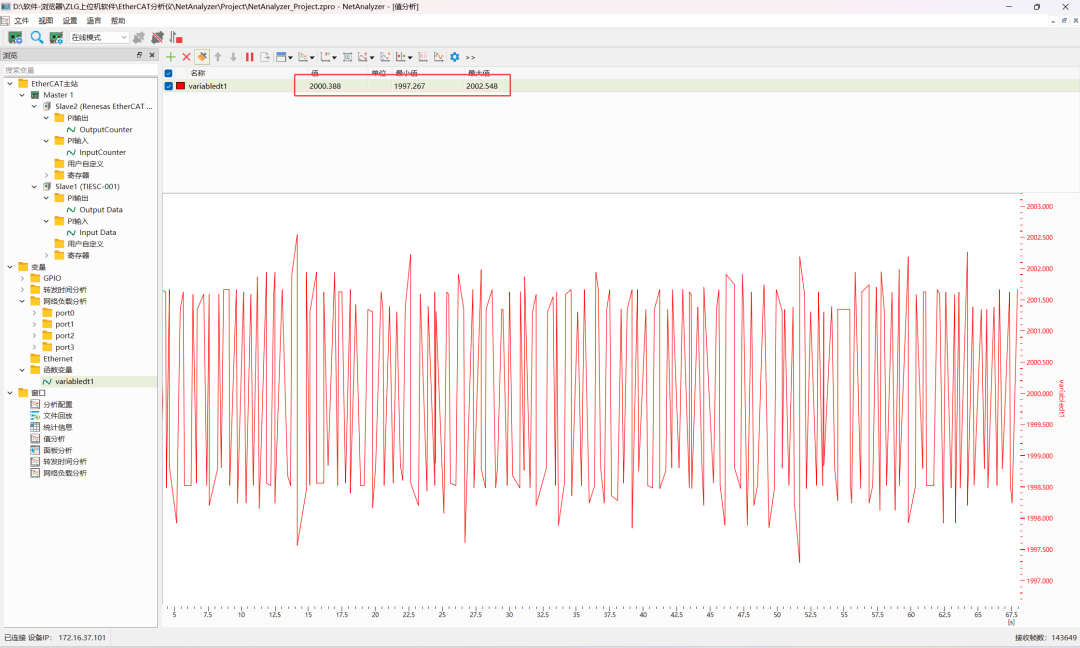Viewport: 1080px width, 648px height.
Task: Open chart settings blue gear icon
Action: 455,57
